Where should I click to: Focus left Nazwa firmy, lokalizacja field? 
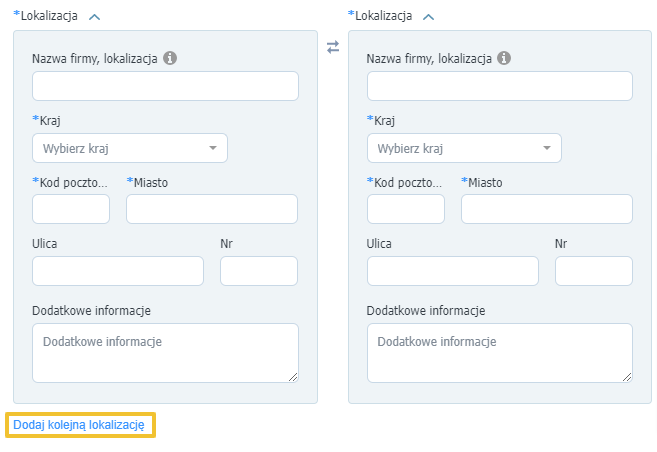(x=166, y=86)
